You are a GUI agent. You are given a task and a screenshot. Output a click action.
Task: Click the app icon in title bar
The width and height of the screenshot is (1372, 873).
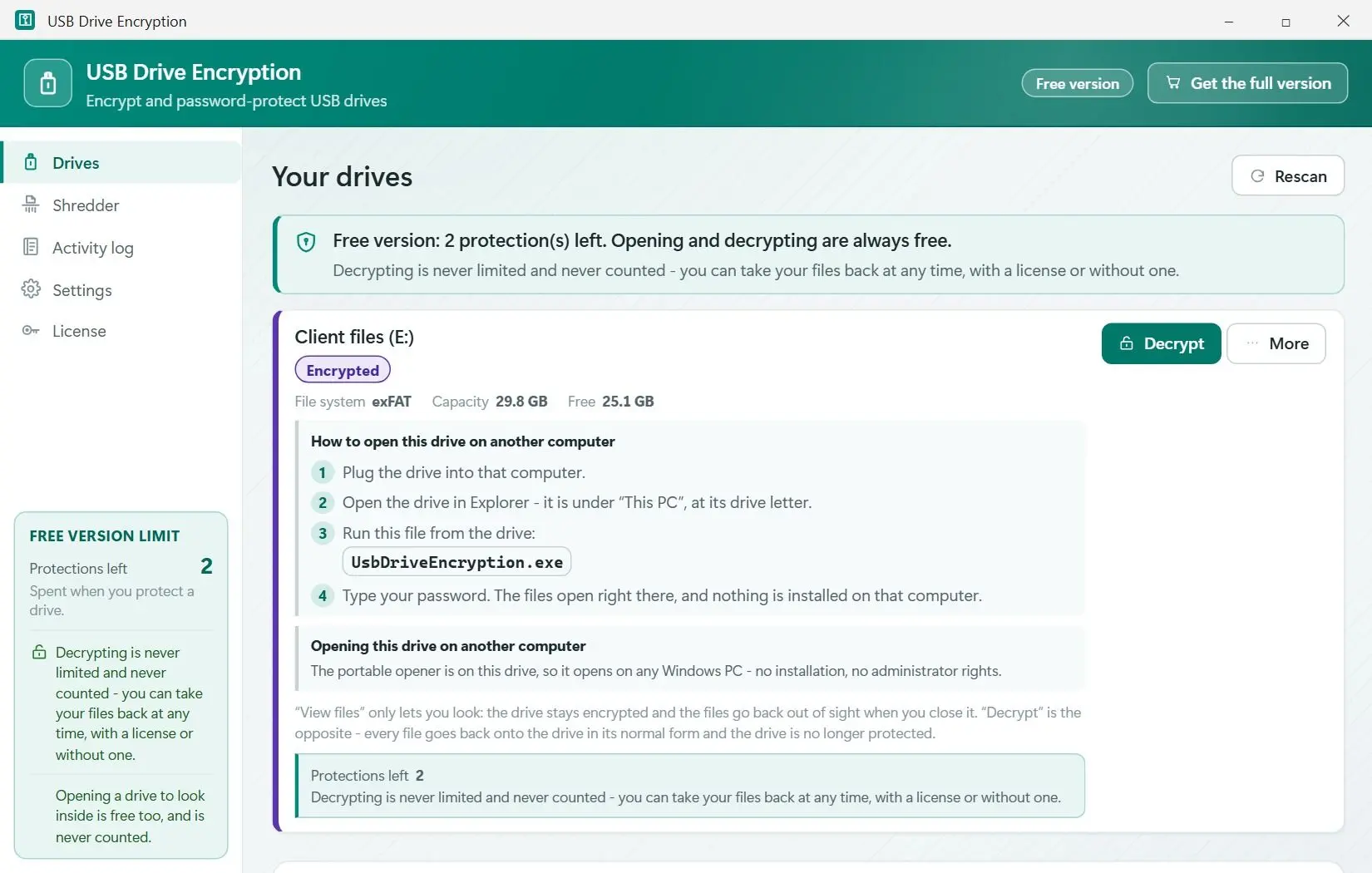pyautogui.click(x=26, y=21)
